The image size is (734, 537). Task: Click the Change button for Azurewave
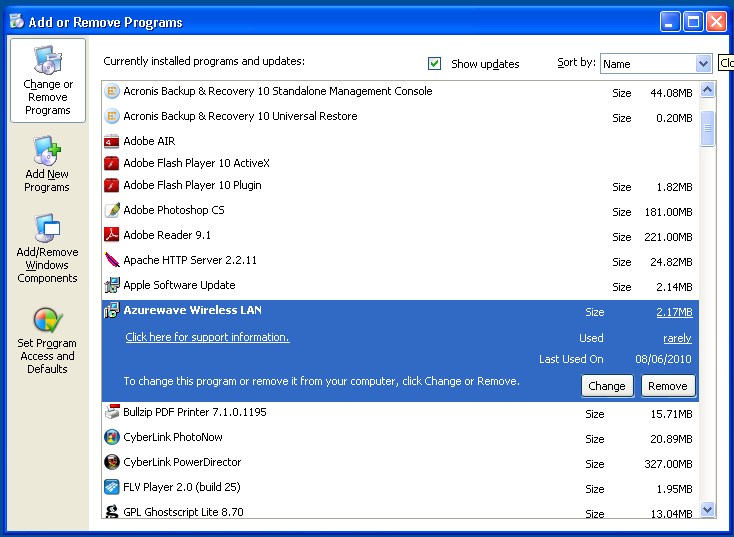[x=607, y=386]
